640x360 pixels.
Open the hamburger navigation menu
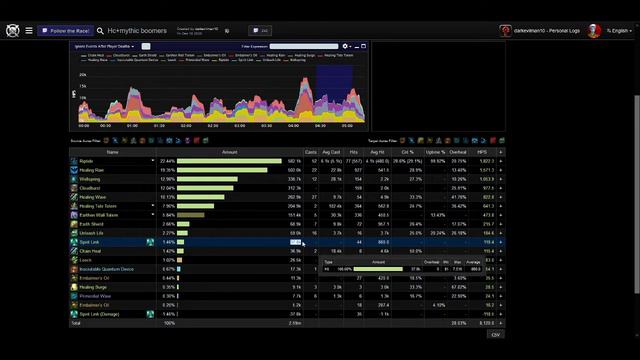(x=29, y=31)
